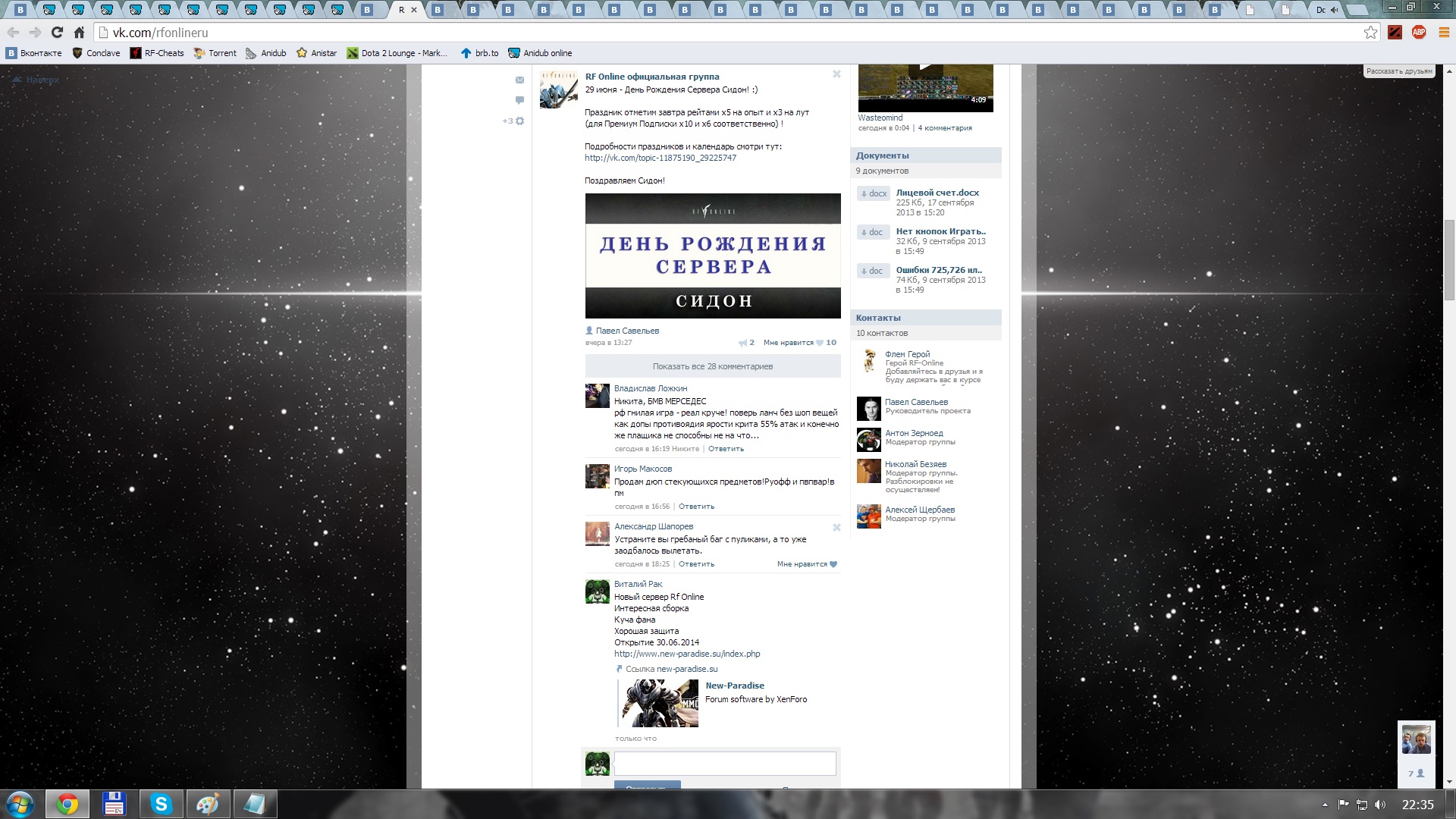Open Николай Безяев contact
The image size is (1456, 819).
915,464
